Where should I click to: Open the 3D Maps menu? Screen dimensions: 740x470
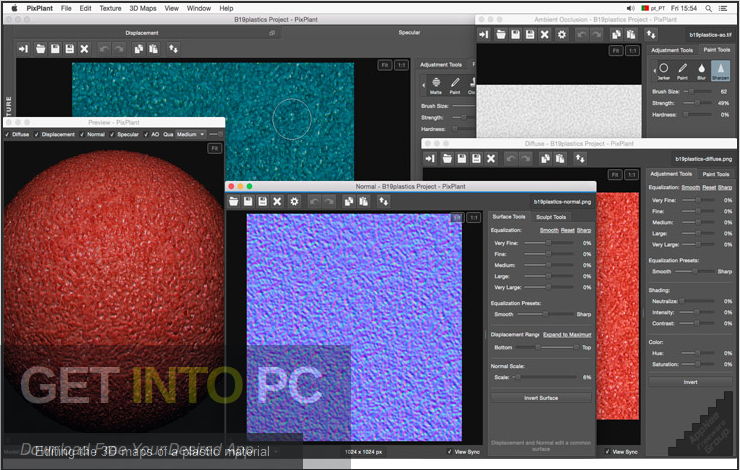pos(143,8)
